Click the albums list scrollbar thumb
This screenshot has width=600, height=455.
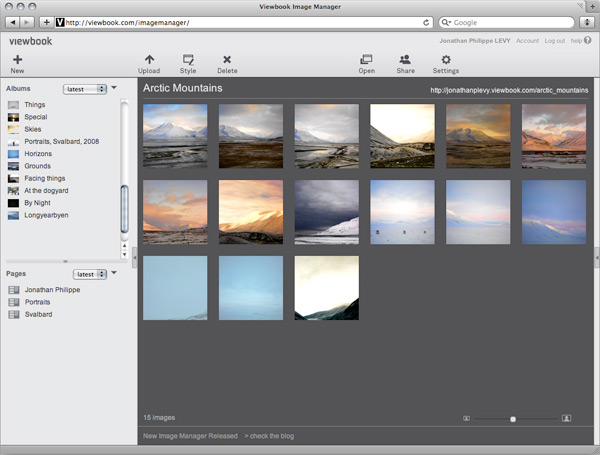pyautogui.click(x=124, y=209)
